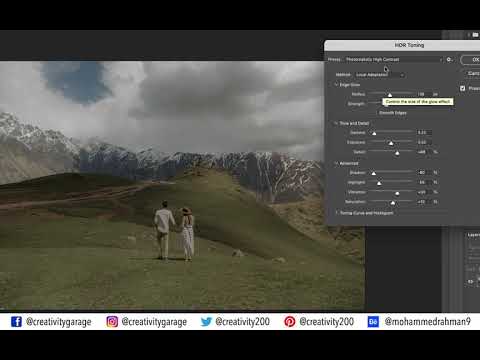Click the Vibrance slider handle
The width and height of the screenshot is (480, 360).
[397, 193]
